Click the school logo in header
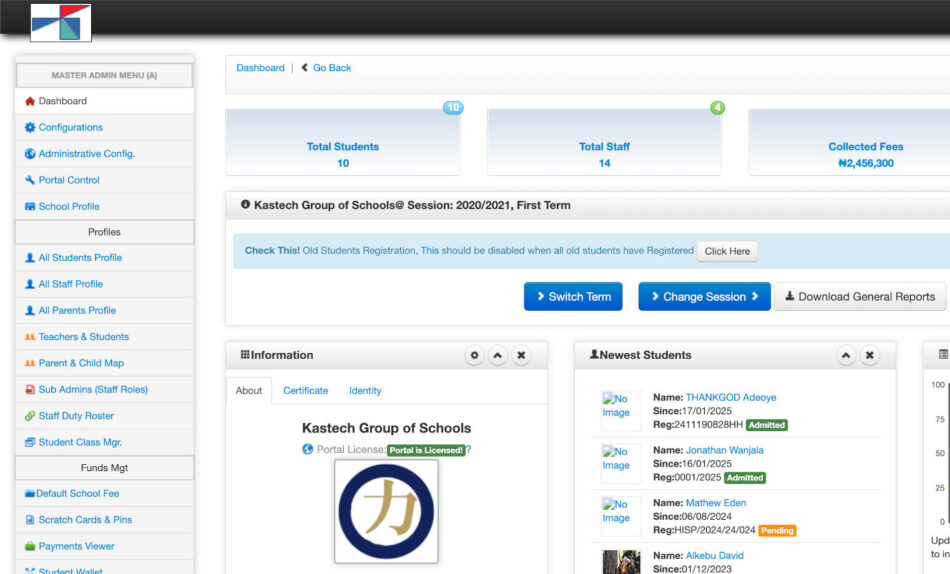Viewport: 950px width, 574px height. coord(61,22)
